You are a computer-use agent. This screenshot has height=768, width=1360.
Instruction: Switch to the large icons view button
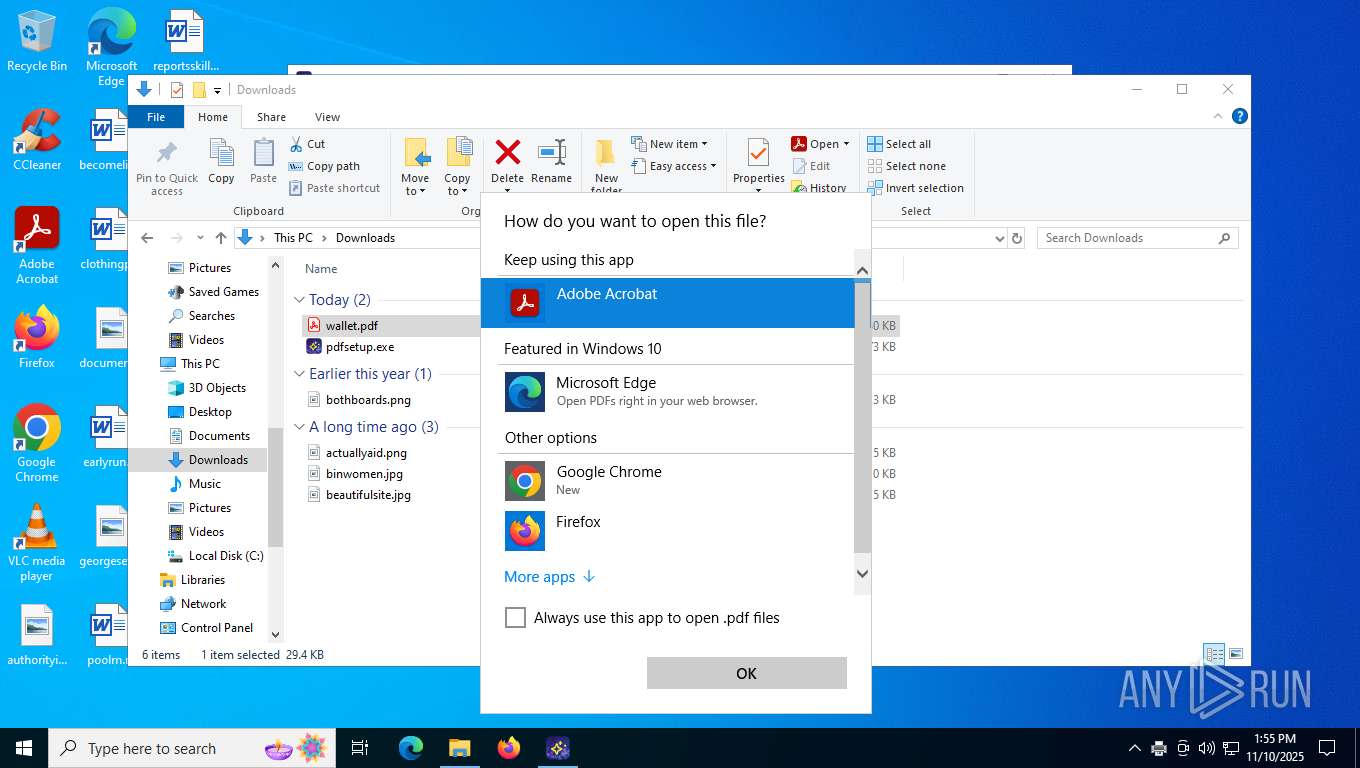(x=1236, y=654)
